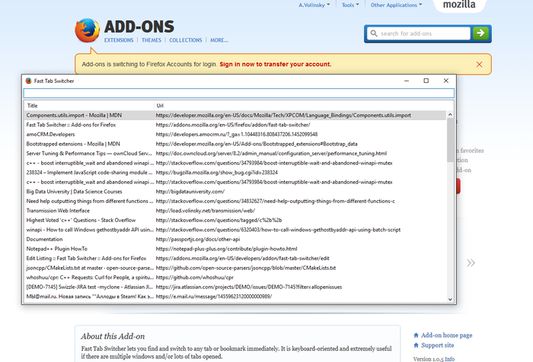The height and width of the screenshot is (362, 533).
Task: Select Highest Voted 'c++' Questions row
Action: (235, 220)
